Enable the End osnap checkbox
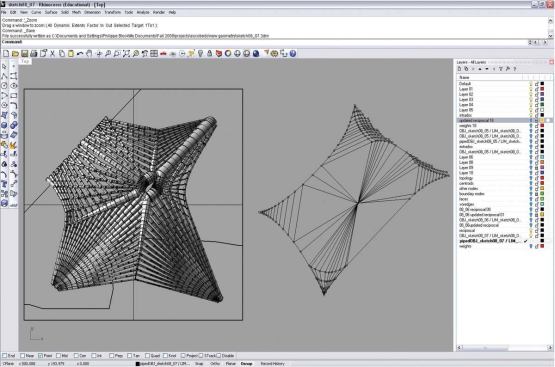Image resolution: width=555 pixels, height=367 pixels. tap(5, 356)
